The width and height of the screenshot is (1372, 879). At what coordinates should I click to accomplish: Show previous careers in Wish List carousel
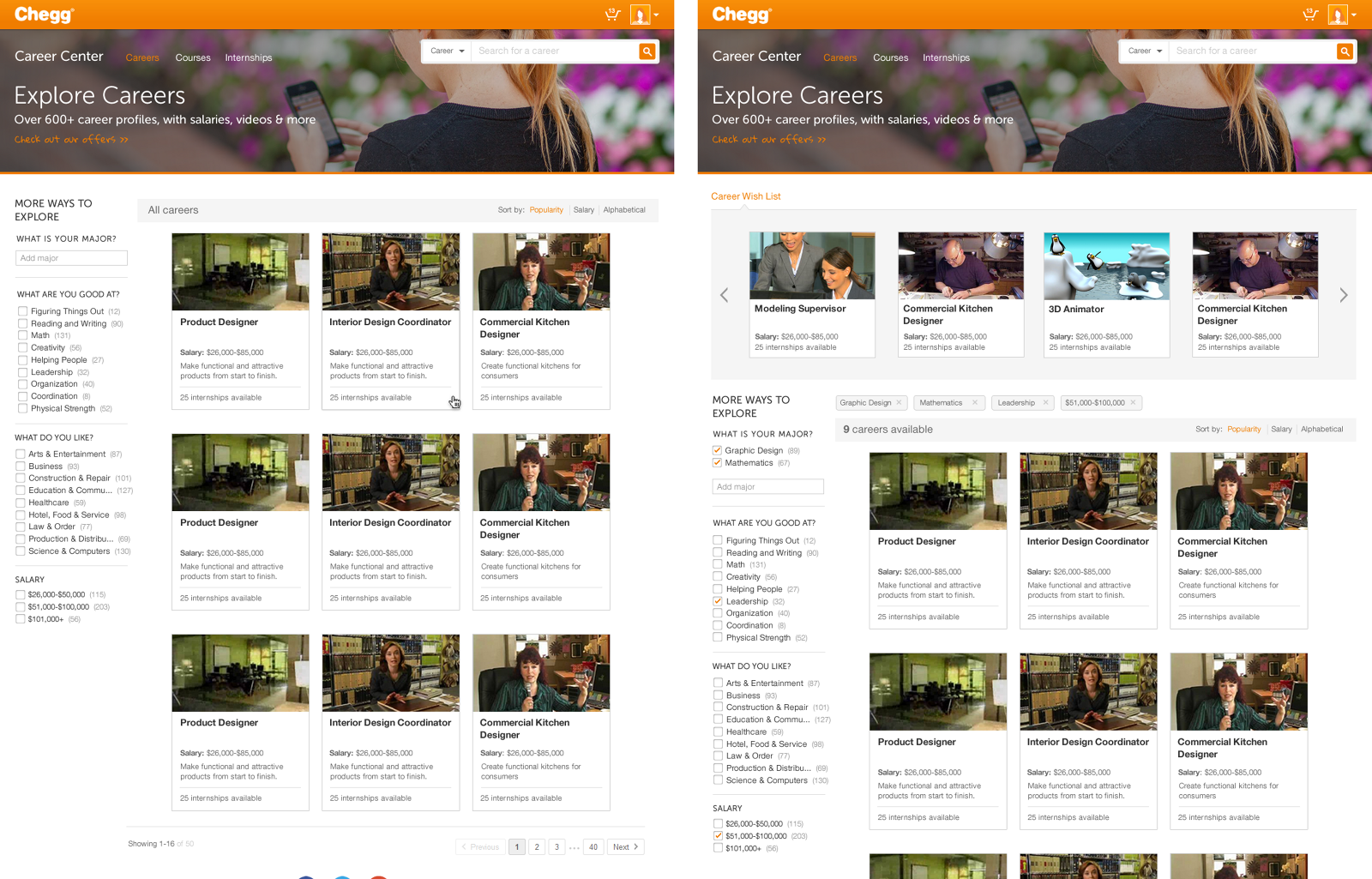[x=725, y=295]
